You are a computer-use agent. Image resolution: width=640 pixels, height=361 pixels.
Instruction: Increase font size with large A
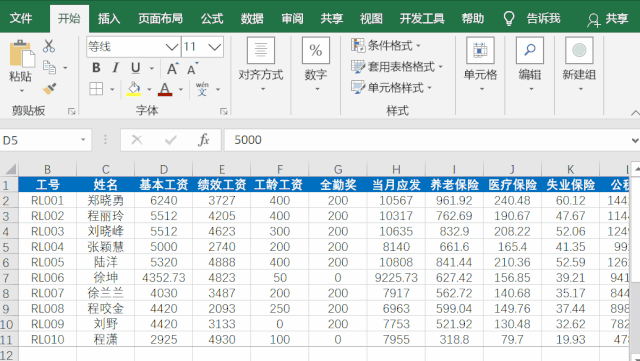172,69
